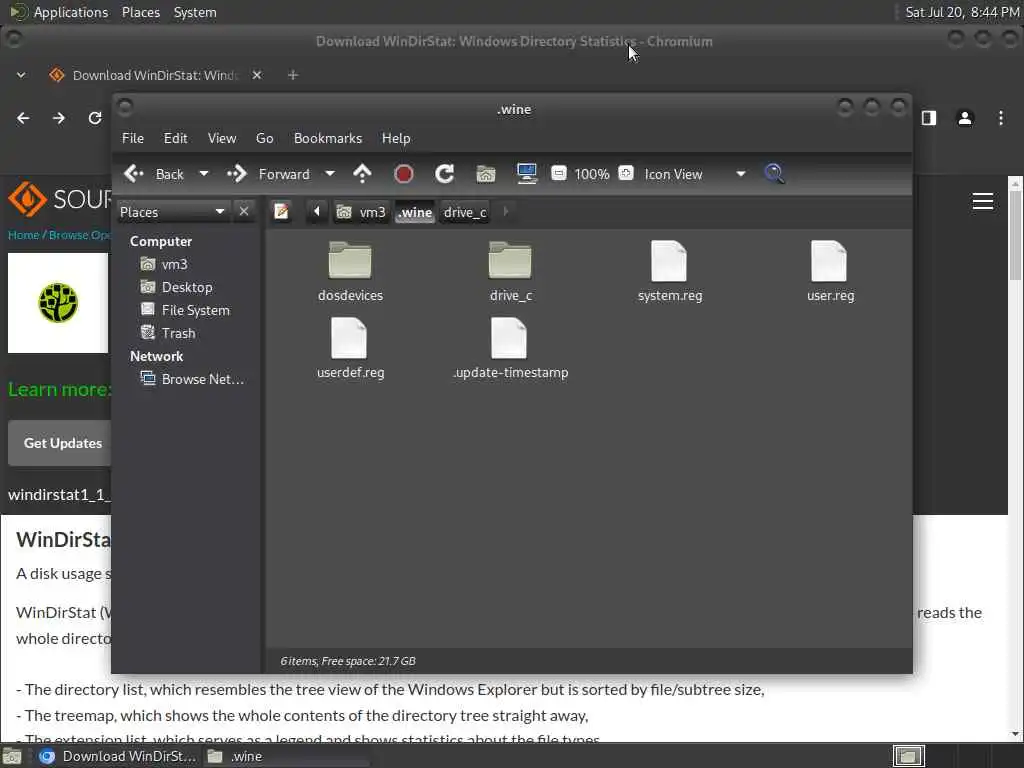Open the Edit menu
This screenshot has height=768, width=1024.
[175, 138]
